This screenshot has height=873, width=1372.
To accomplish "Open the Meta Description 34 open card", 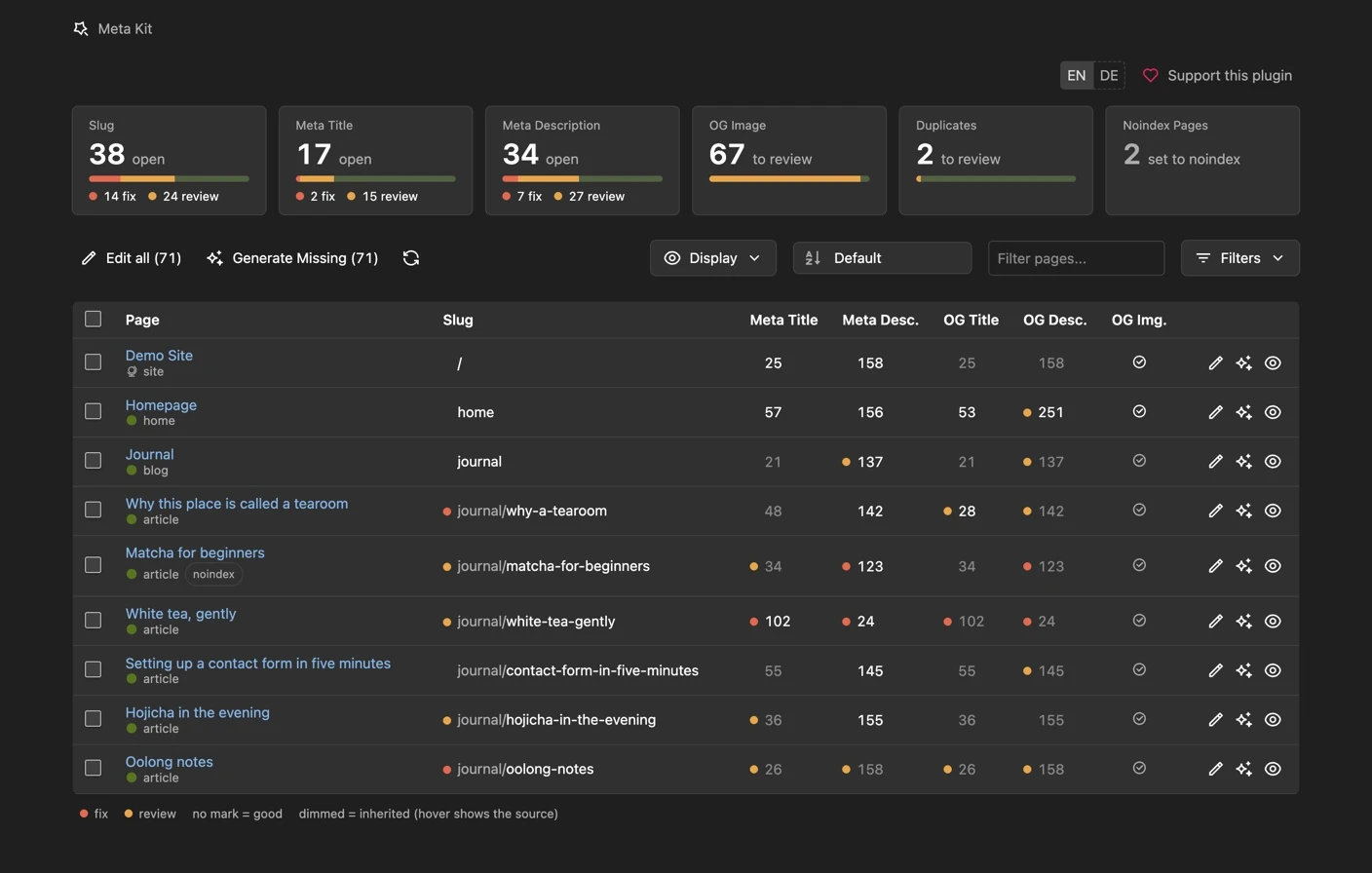I will click(583, 160).
